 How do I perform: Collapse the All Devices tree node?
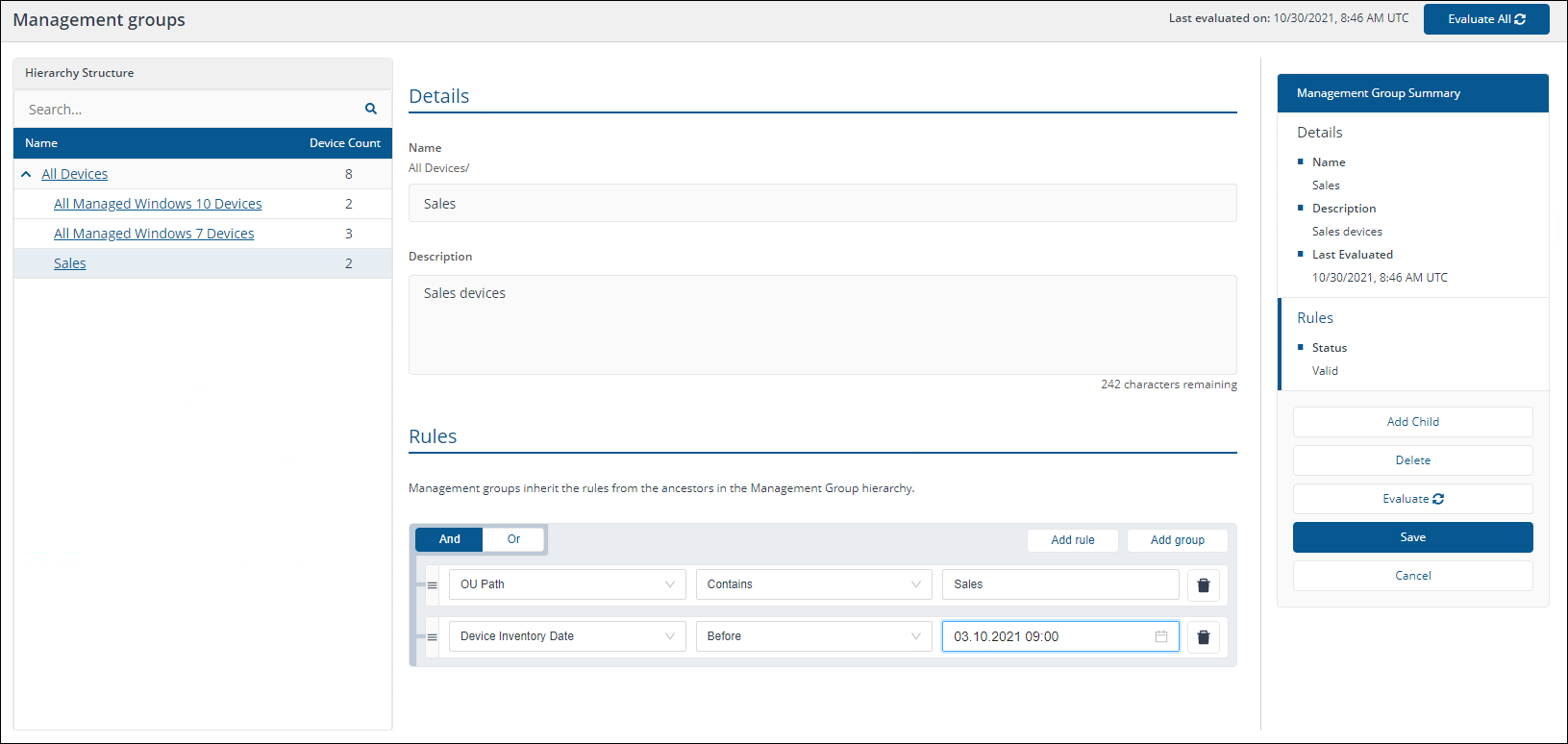26,174
